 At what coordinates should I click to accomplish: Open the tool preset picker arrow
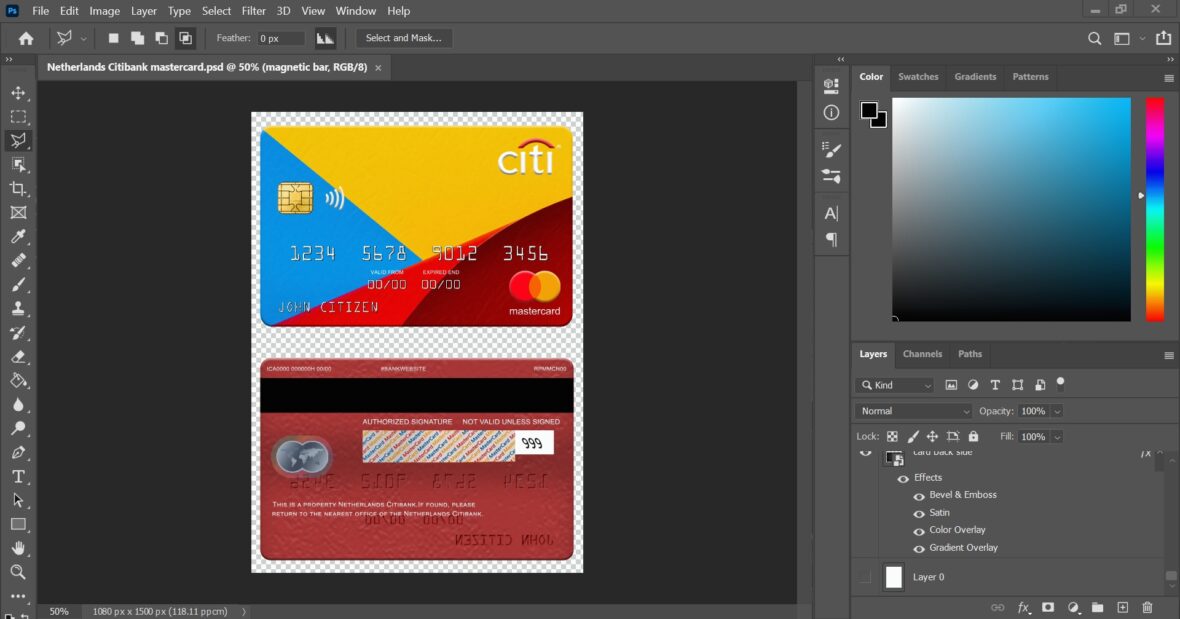tap(83, 38)
